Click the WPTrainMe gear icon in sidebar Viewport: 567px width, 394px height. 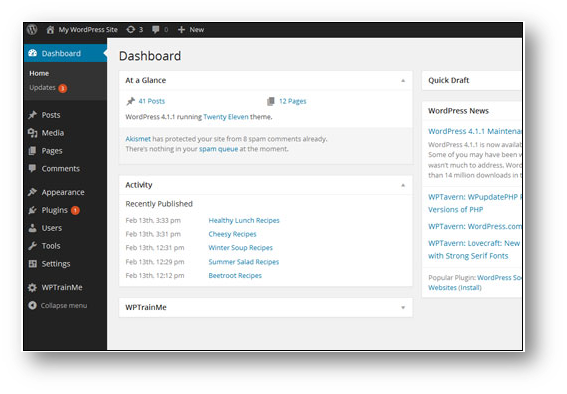tap(33, 287)
